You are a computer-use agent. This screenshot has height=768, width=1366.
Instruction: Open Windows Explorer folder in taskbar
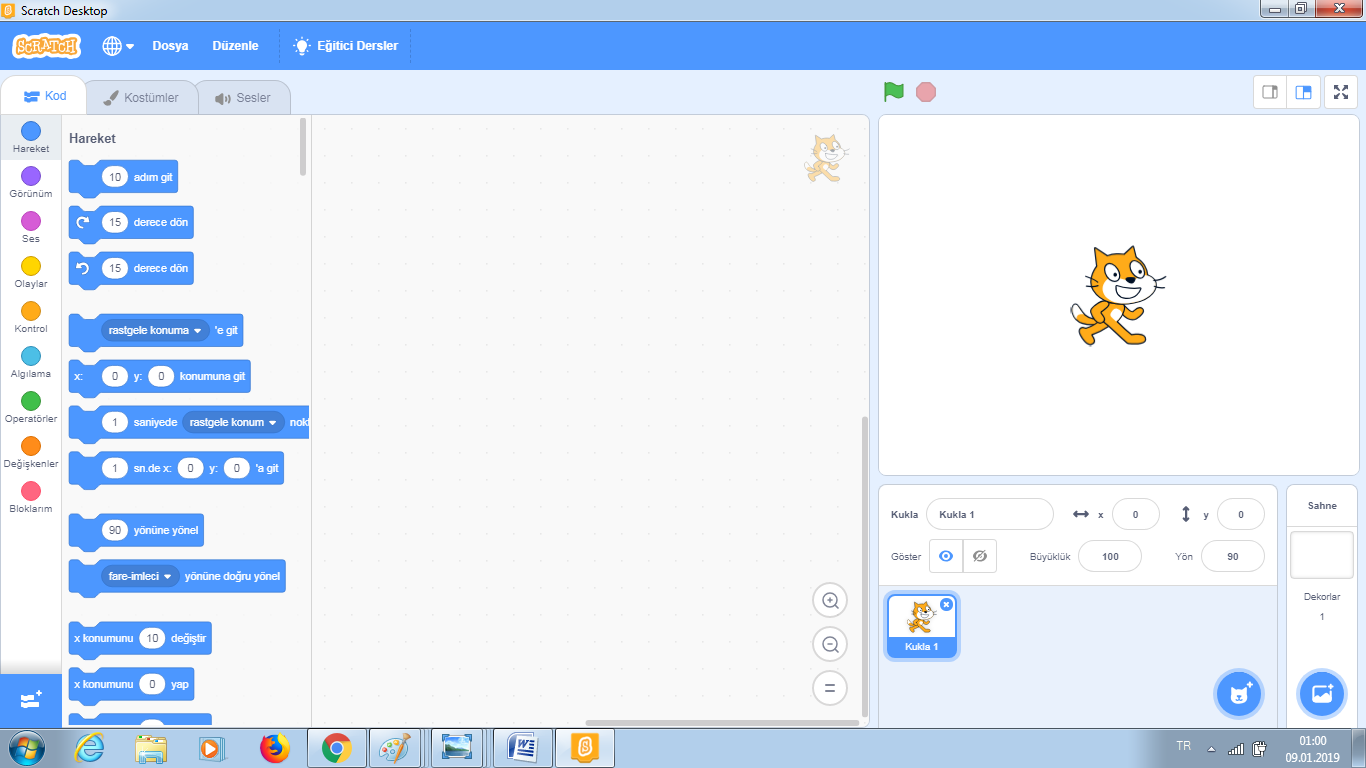pos(152,748)
